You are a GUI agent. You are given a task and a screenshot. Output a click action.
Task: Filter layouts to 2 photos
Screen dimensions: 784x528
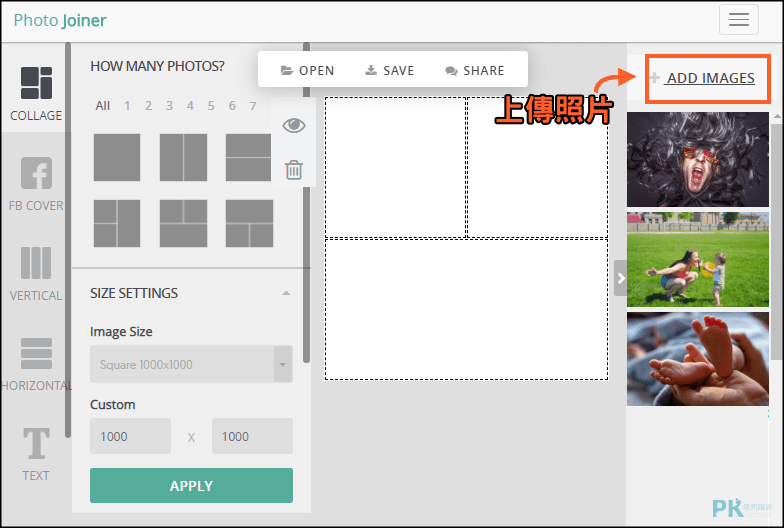pos(148,106)
